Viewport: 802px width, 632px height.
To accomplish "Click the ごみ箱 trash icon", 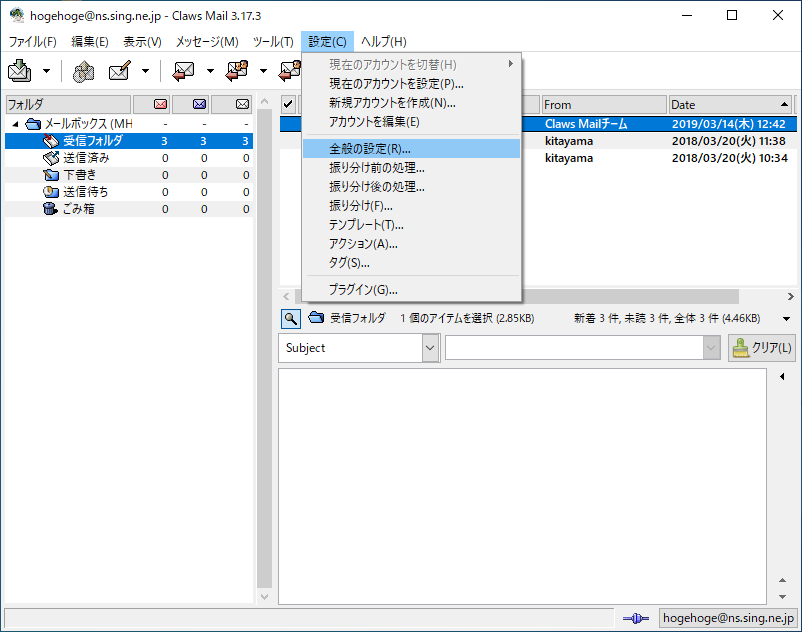I will [50, 209].
